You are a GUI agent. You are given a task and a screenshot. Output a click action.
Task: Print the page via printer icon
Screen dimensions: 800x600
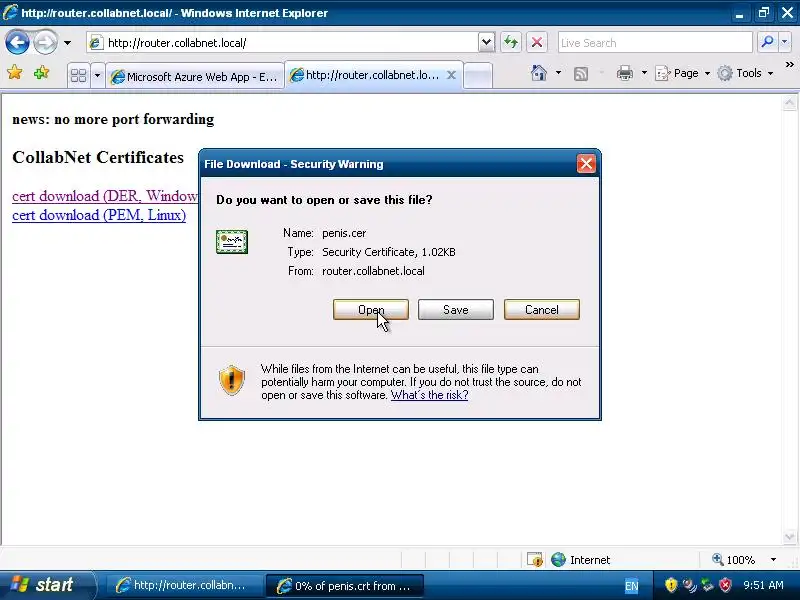click(x=624, y=73)
